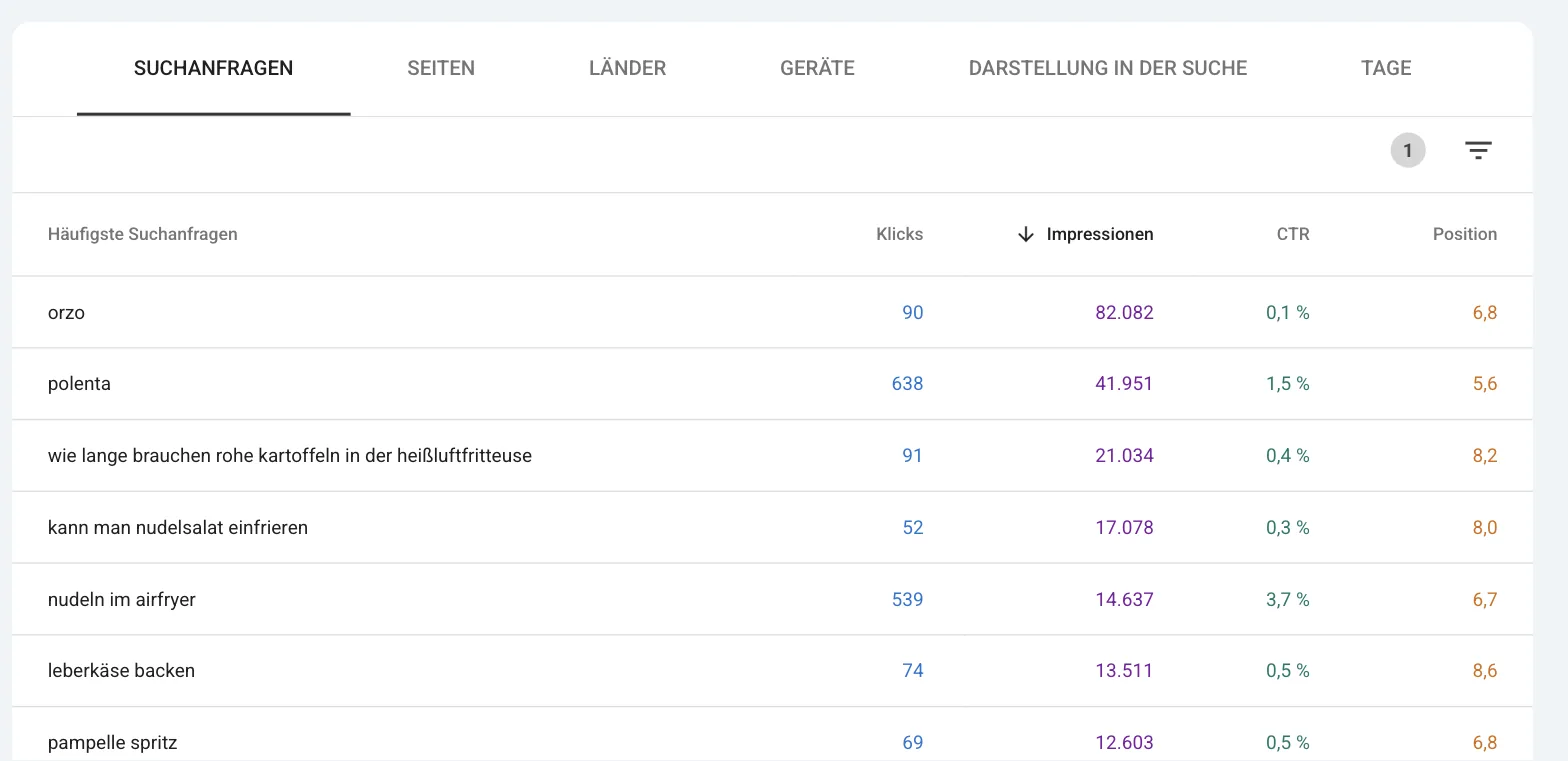
Task: Click the clicks value 74
Action: [913, 671]
